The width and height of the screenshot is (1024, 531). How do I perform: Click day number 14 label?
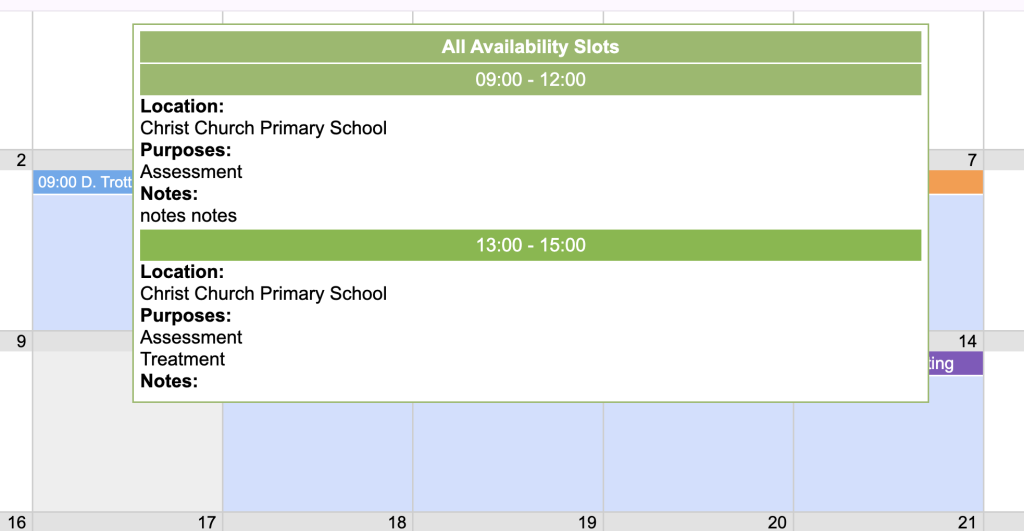pos(967,342)
